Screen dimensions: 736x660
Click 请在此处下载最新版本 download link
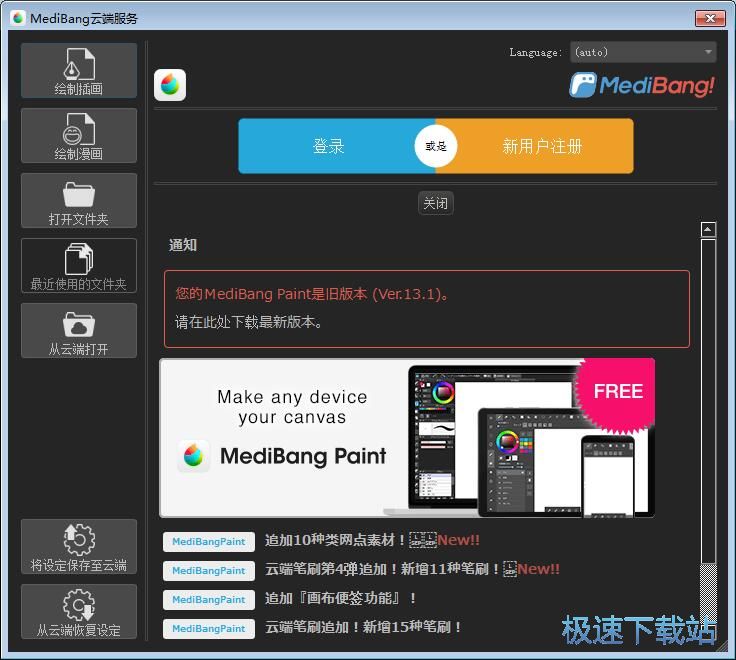(249, 322)
